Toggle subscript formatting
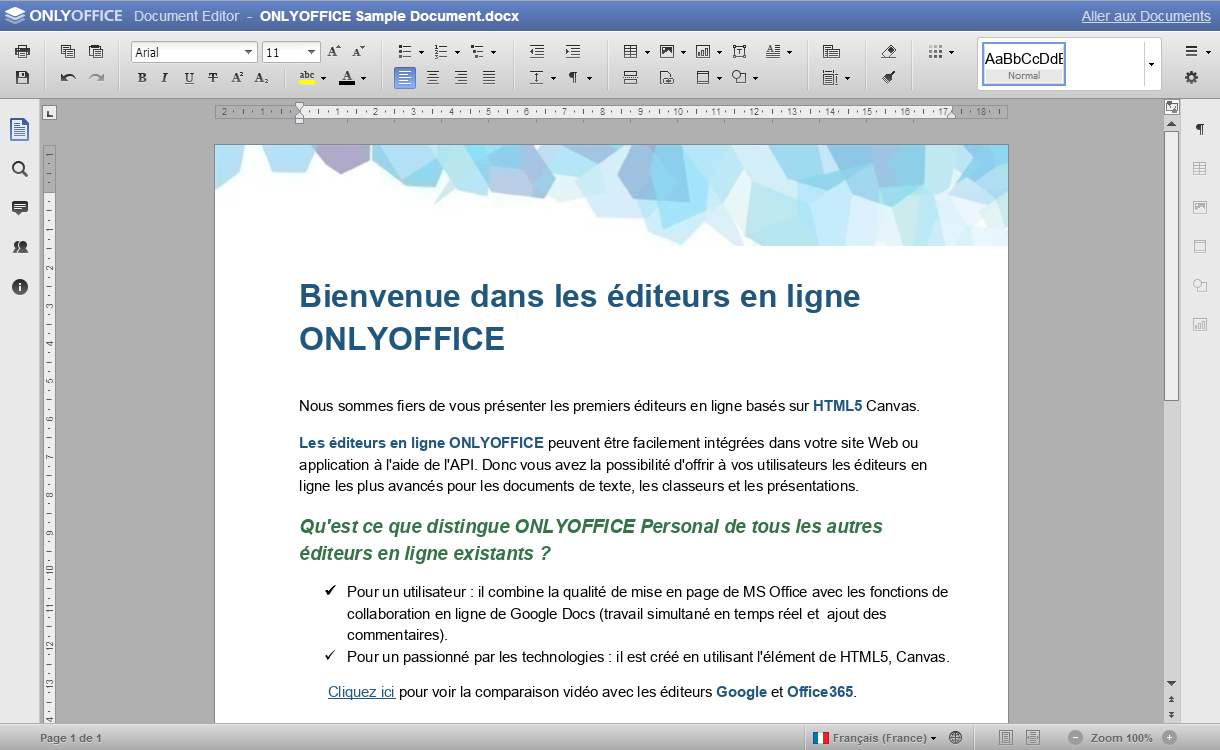Screen dimensions: 1220x750 coord(261,77)
